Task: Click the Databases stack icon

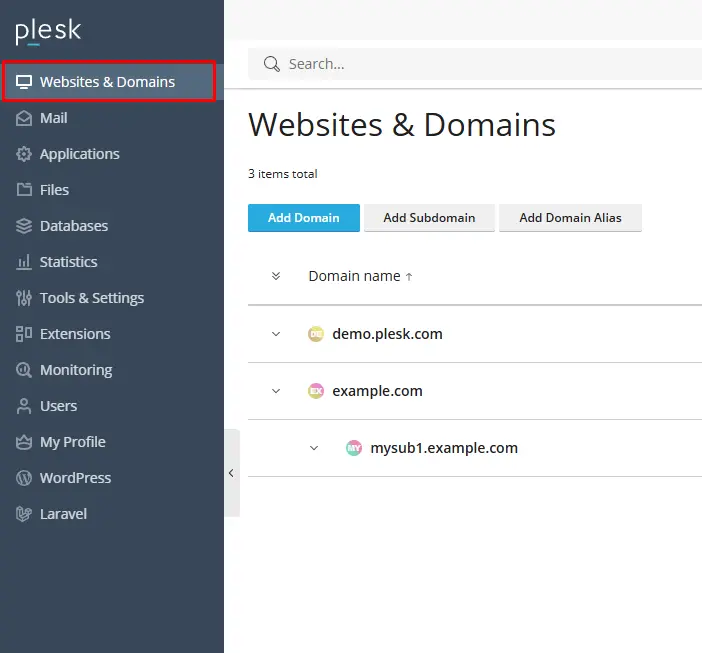Action: click(x=24, y=226)
